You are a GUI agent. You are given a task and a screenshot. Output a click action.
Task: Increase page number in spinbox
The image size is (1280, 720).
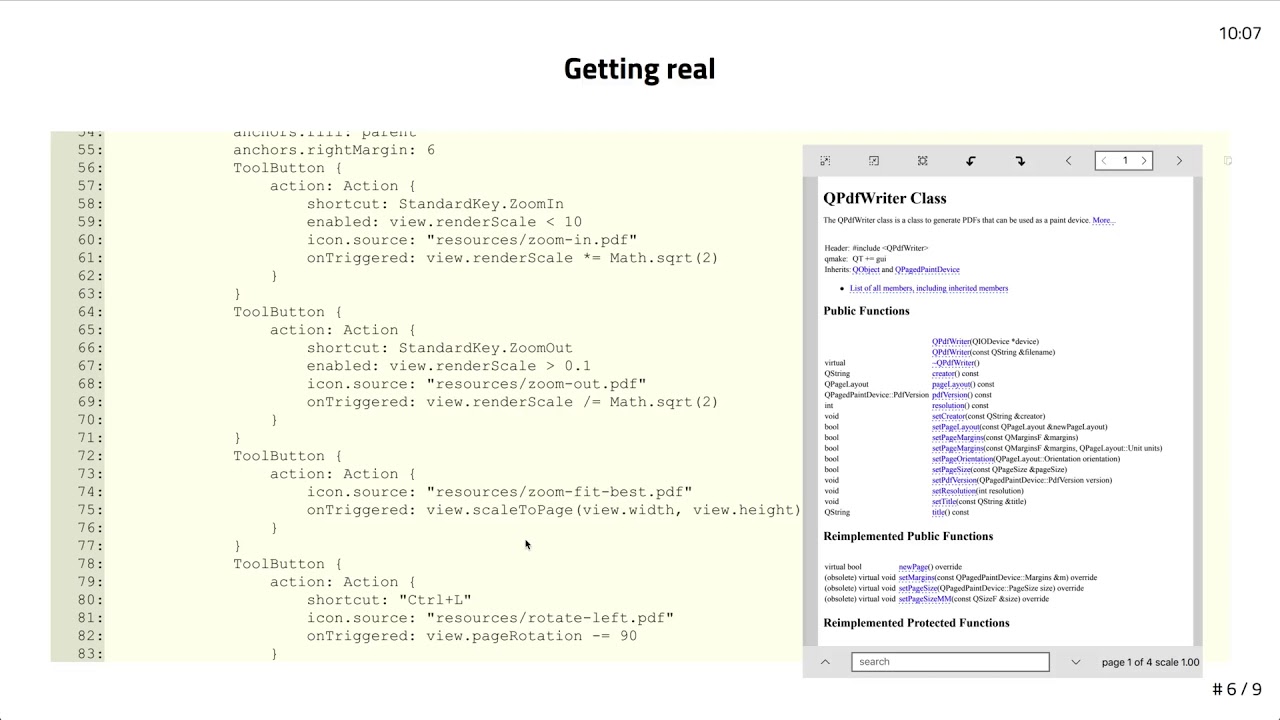tap(1144, 161)
